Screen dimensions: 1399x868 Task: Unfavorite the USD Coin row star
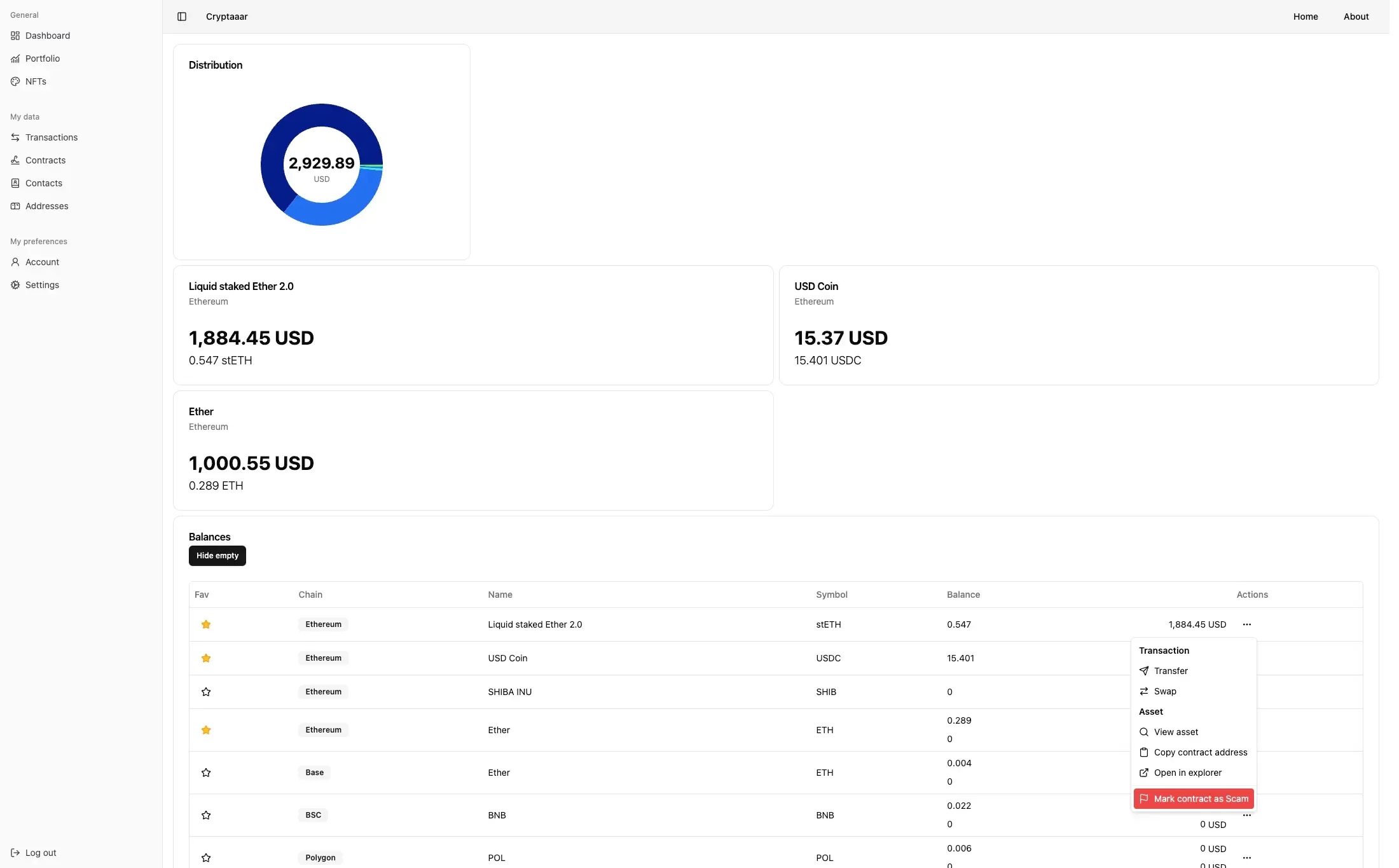(x=205, y=658)
